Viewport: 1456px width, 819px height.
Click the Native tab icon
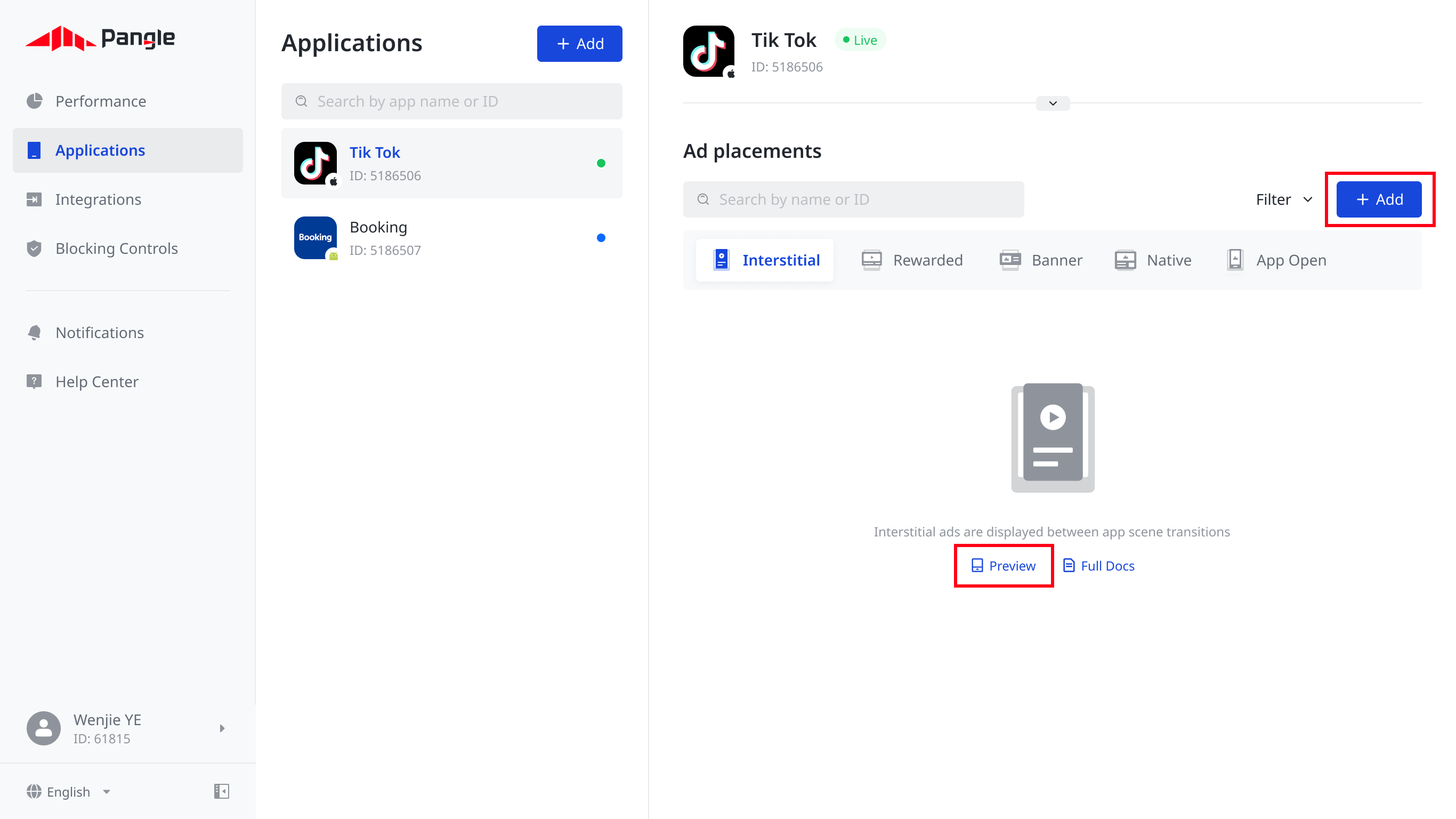[x=1125, y=260]
